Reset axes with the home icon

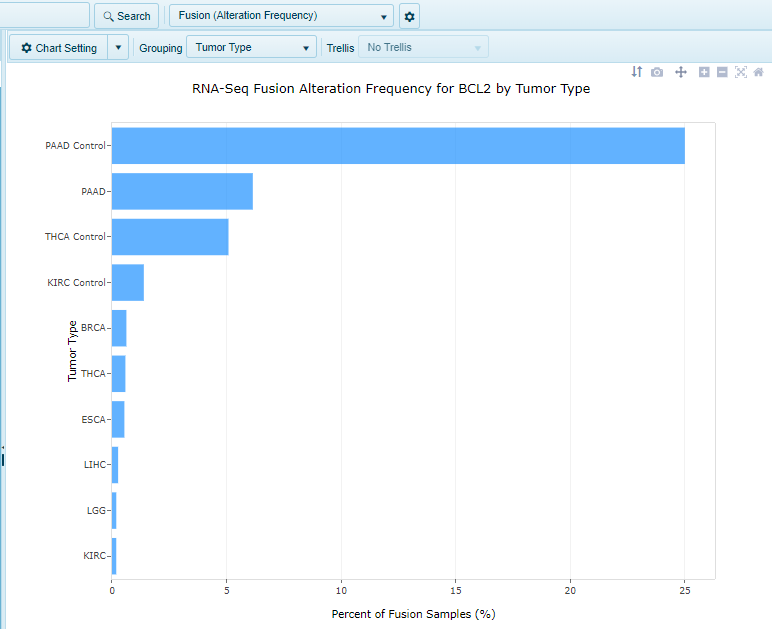(759, 72)
